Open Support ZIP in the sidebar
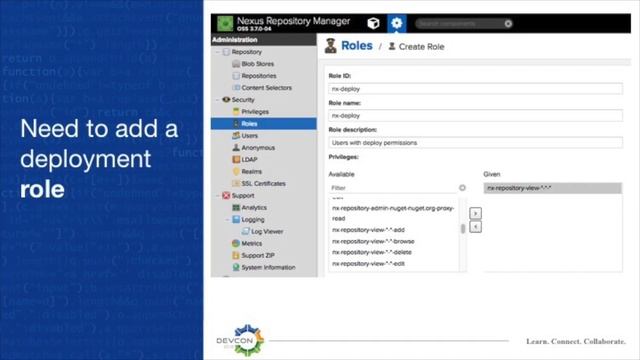Screen dimensions: 640x360 (x=258, y=256)
